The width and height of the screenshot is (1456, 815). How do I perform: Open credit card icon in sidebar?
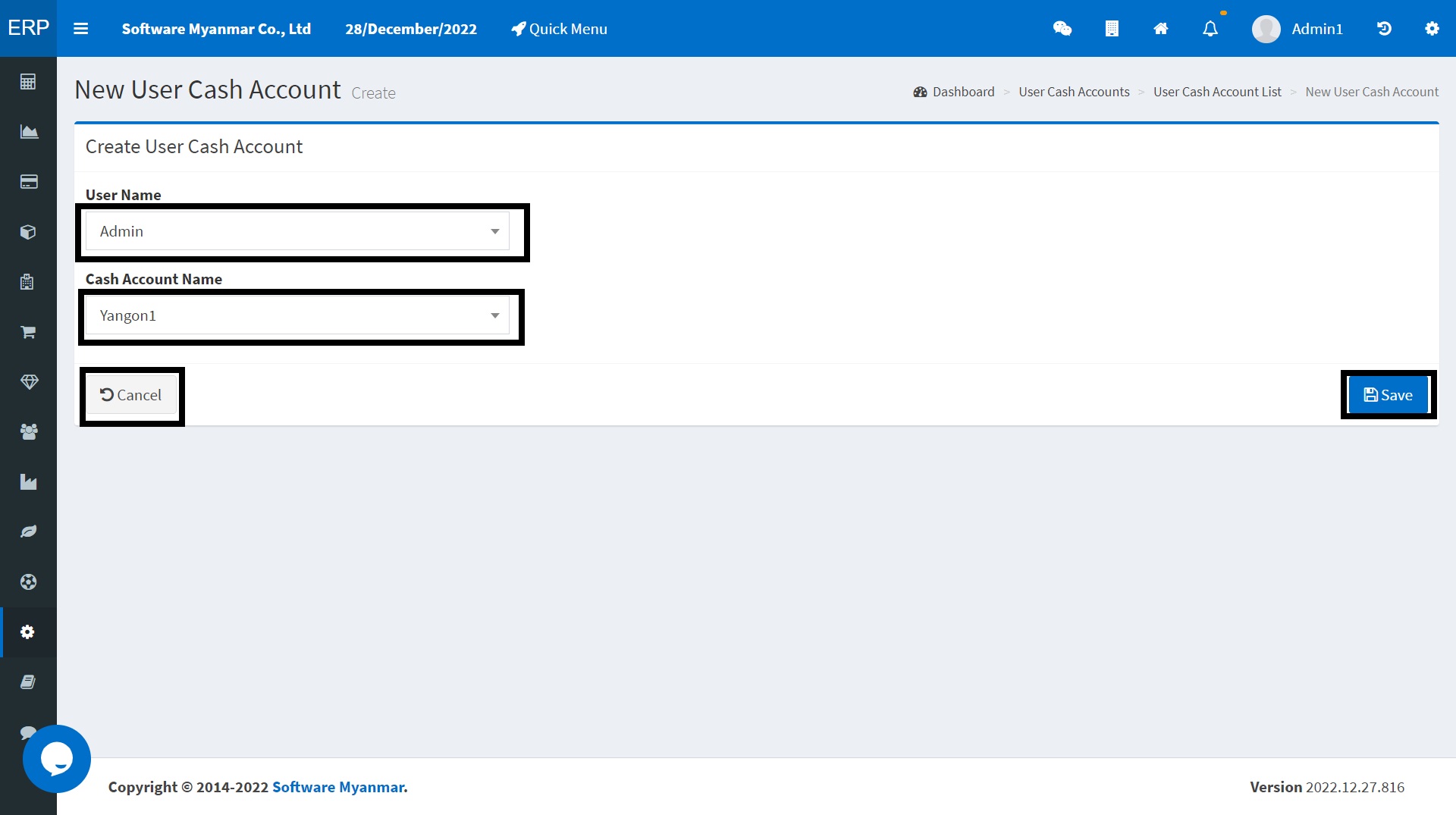28,182
